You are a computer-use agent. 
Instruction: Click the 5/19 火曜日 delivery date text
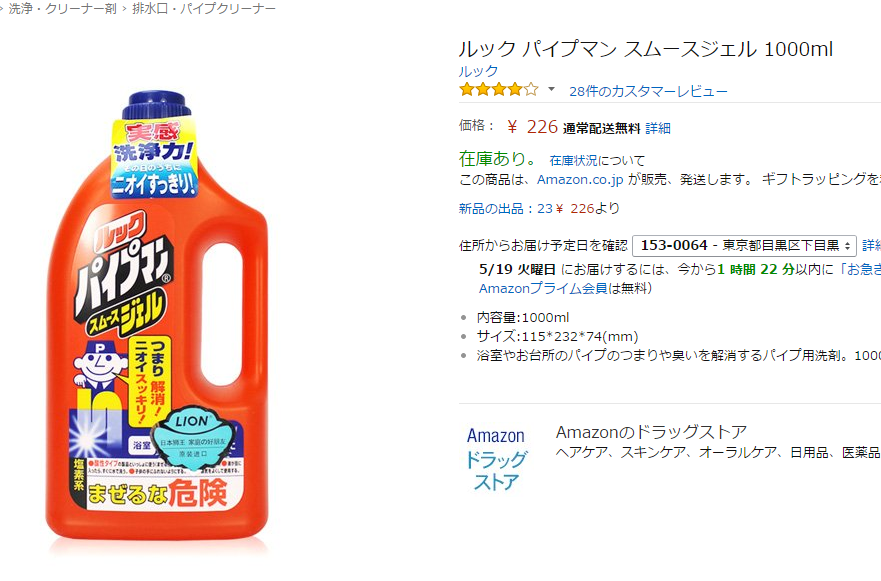pyautogui.click(x=517, y=269)
